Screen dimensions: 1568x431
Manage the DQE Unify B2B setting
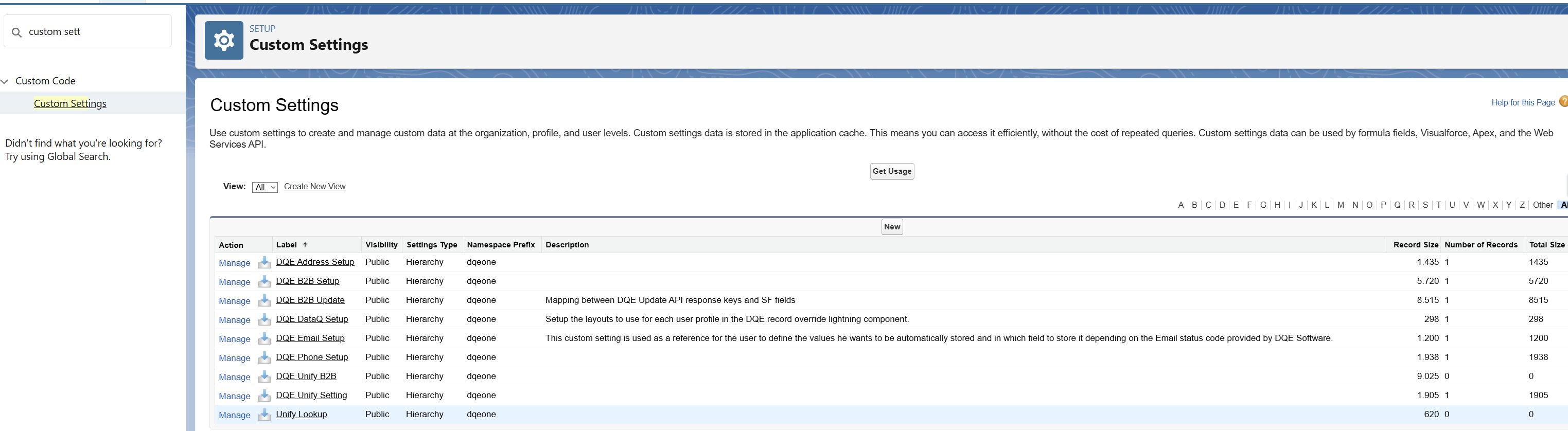[x=234, y=377]
